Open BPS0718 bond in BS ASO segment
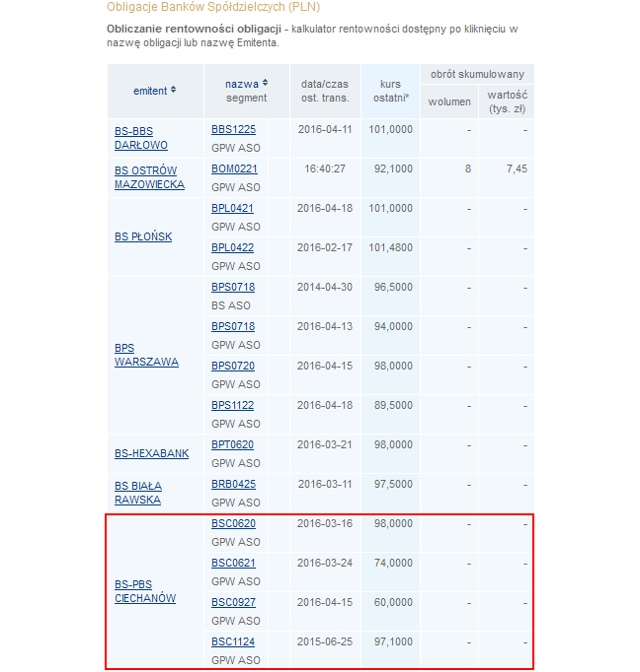The width and height of the screenshot is (640, 672). pyautogui.click(x=233, y=287)
